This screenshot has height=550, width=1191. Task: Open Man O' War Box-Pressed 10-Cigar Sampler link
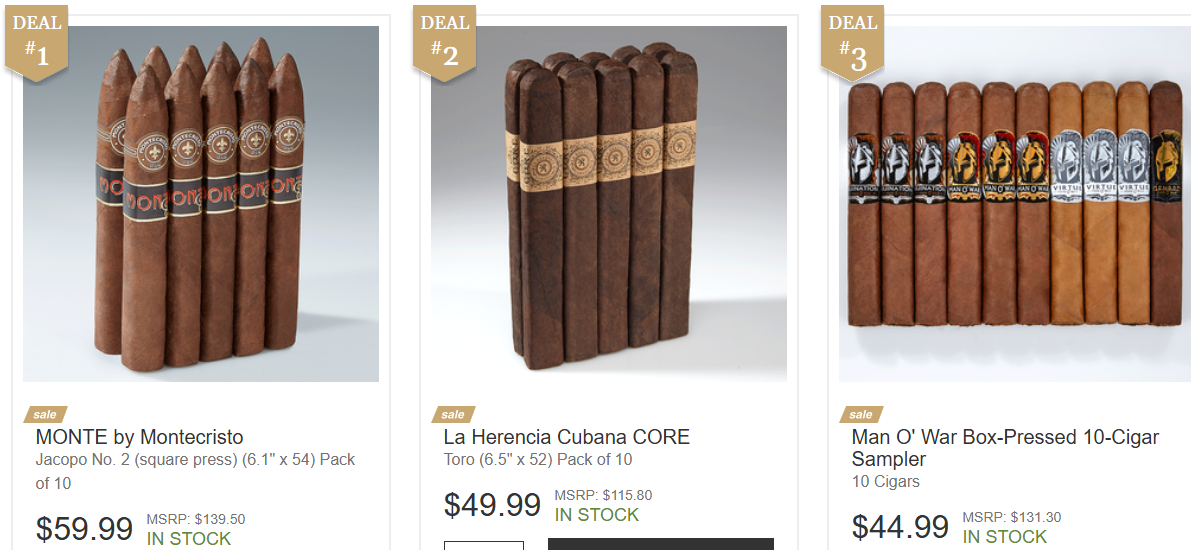(x=1005, y=448)
